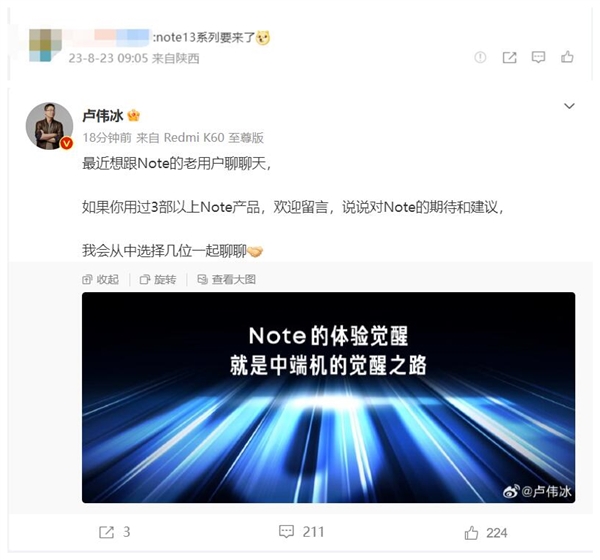This screenshot has height=560, width=600.
Task: Click the blurred commenter username
Action: coord(108,37)
